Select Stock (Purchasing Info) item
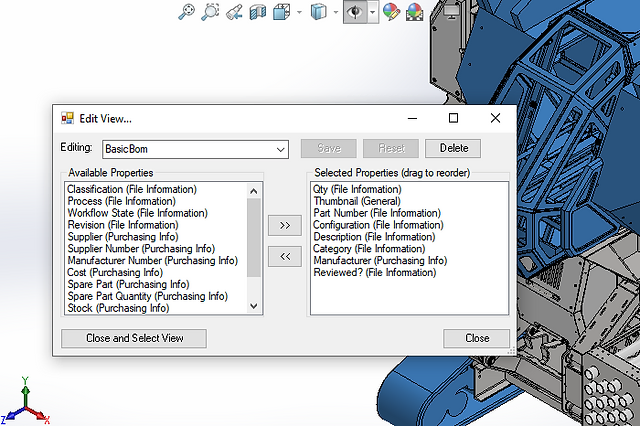 [118, 308]
